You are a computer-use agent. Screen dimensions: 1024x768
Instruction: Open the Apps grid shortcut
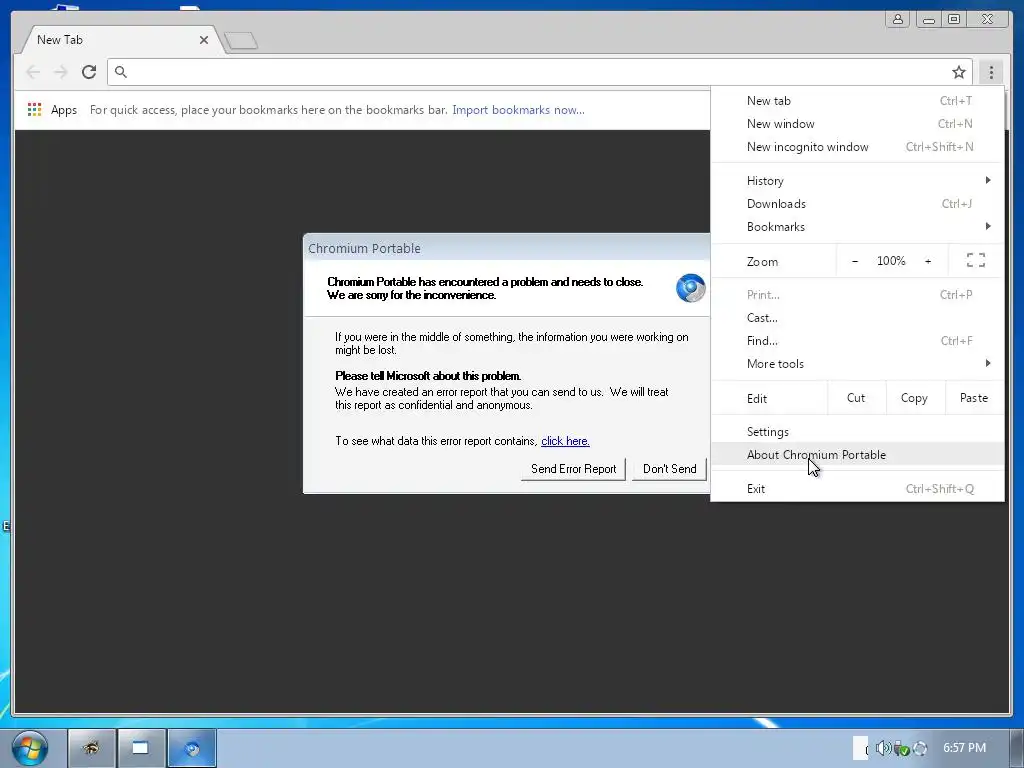pos(52,110)
